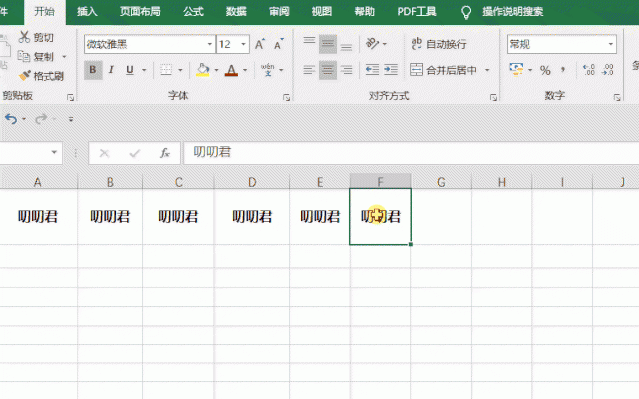639x399 pixels.
Task: Open the number format dropdown (常规)
Action: coord(610,44)
